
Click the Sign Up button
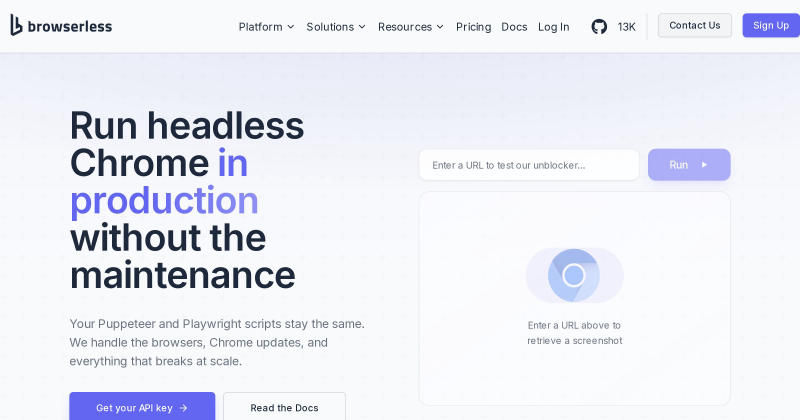point(771,26)
